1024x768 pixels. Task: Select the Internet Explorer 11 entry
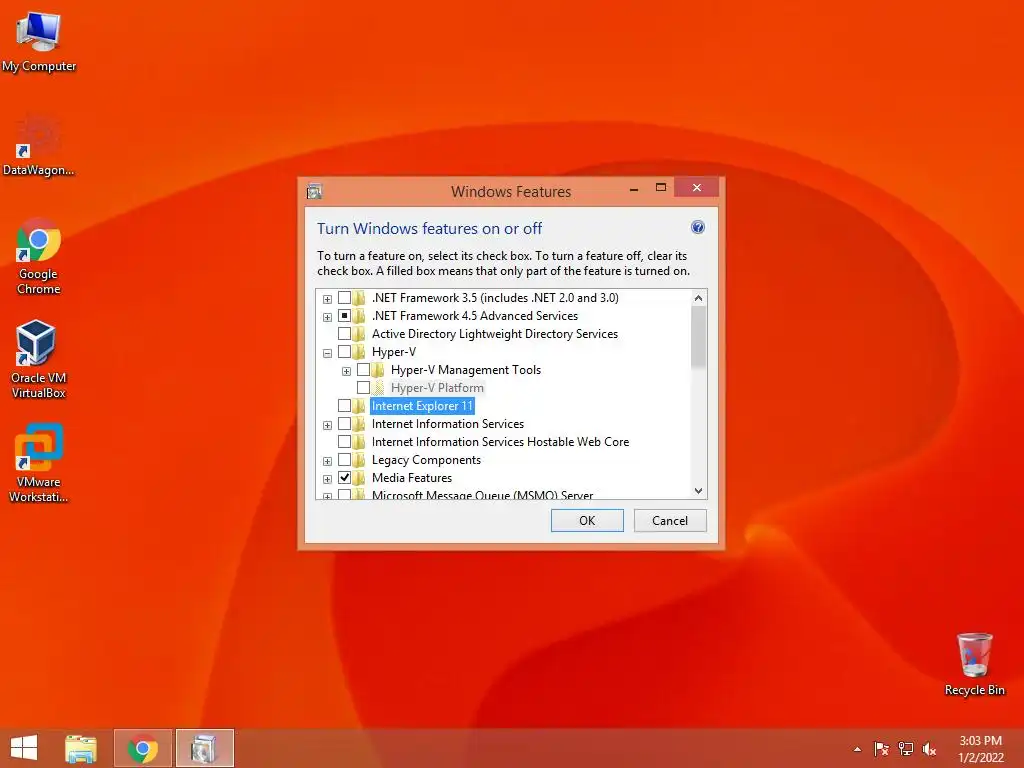coord(422,406)
